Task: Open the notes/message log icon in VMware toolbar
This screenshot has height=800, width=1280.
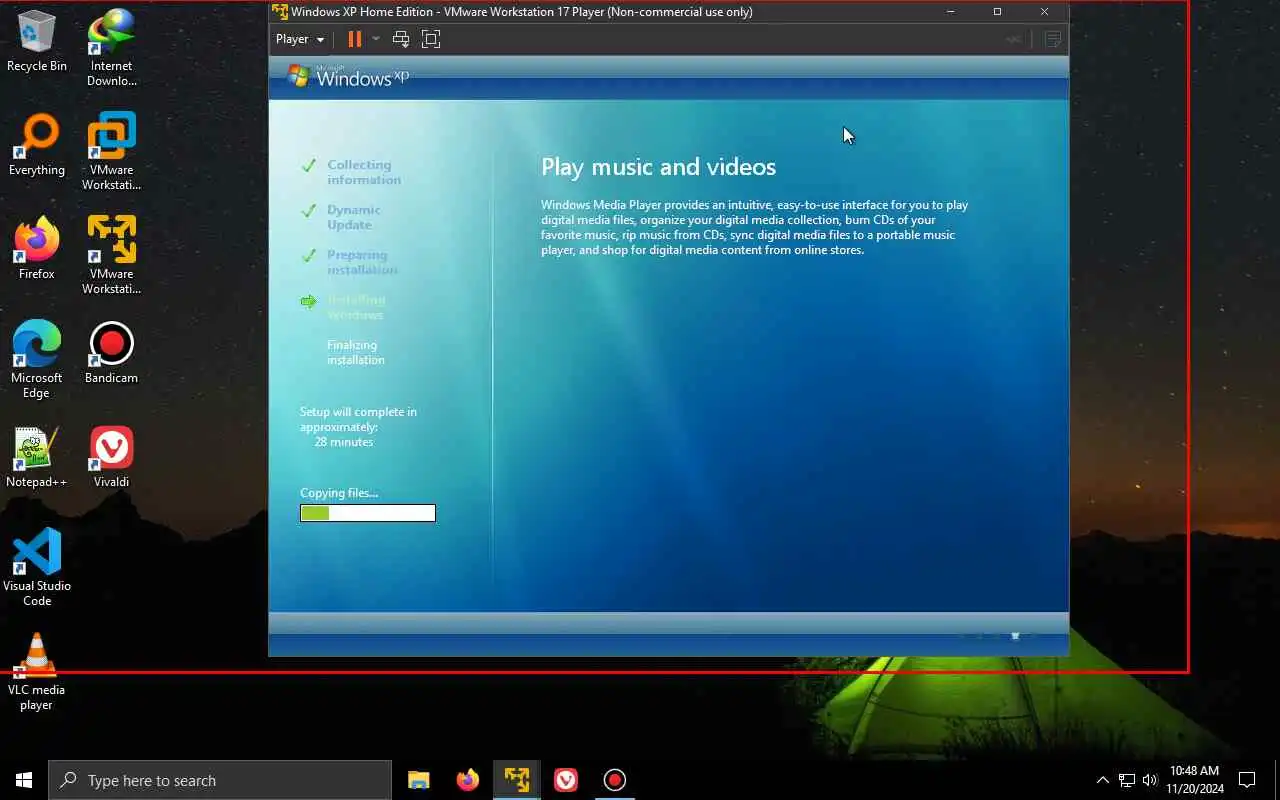Action: (1052, 39)
